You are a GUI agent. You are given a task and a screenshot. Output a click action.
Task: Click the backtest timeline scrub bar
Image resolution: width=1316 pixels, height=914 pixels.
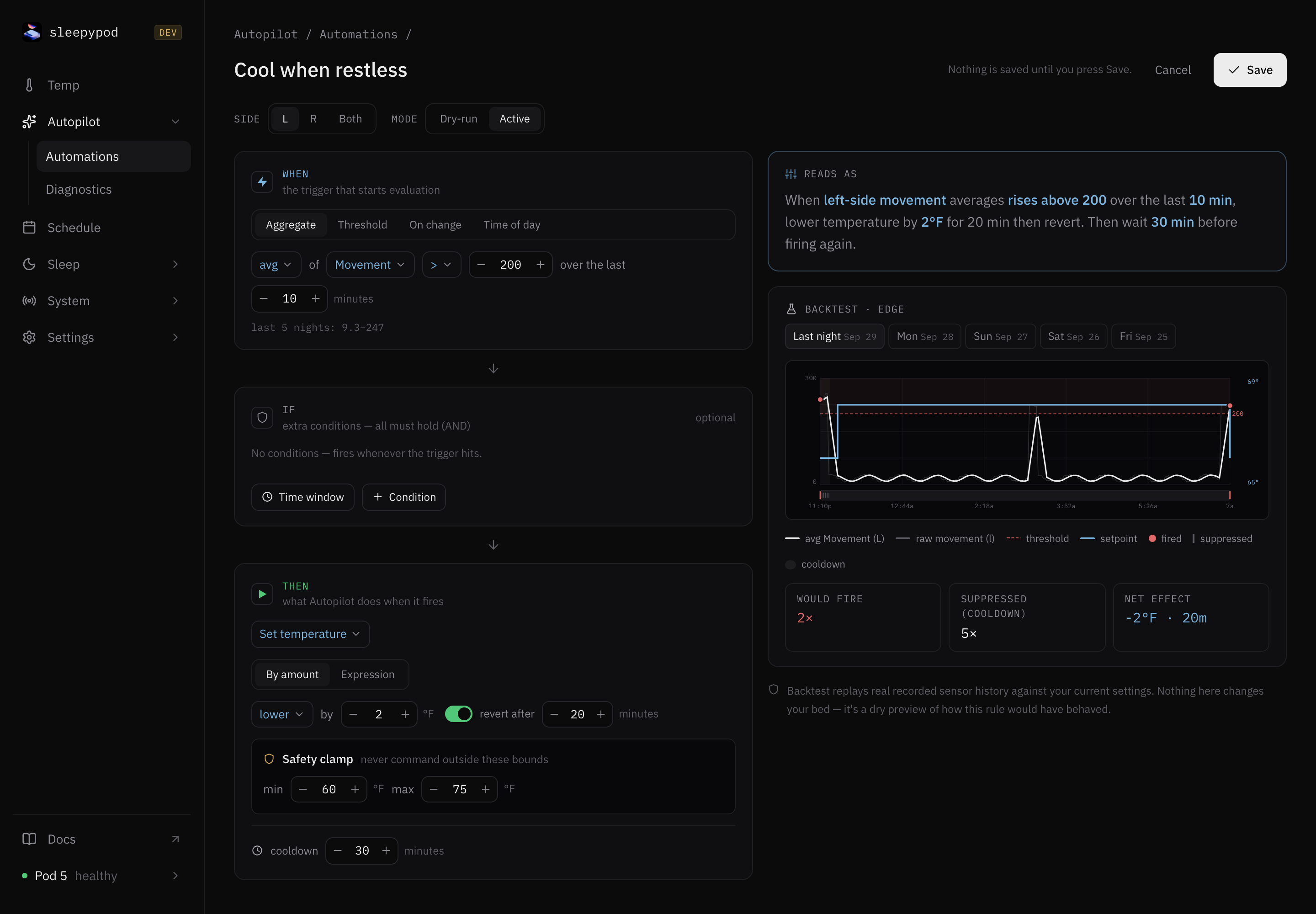[x=1025, y=495]
